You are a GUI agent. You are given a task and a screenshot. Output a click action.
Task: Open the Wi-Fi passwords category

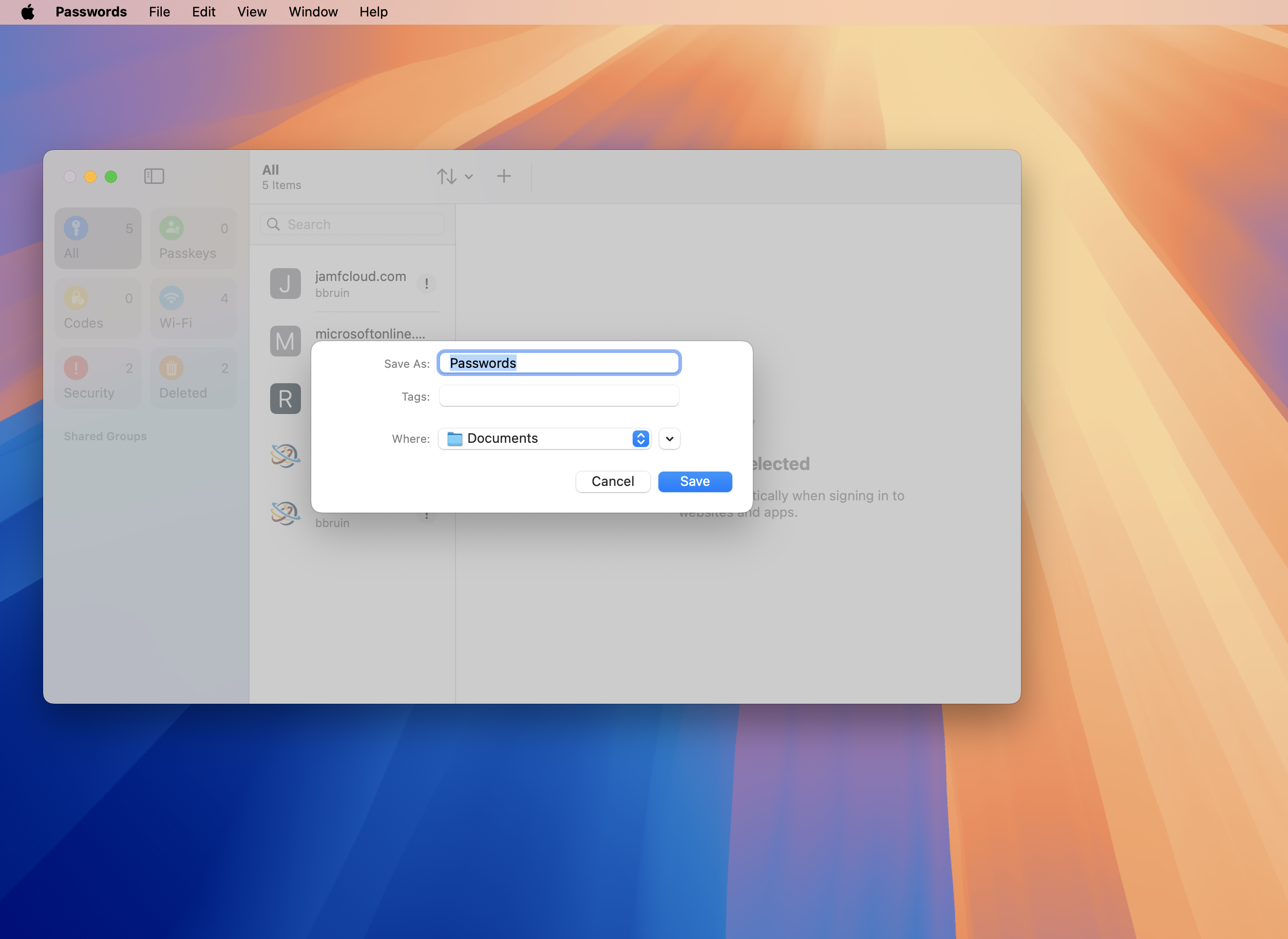193,308
